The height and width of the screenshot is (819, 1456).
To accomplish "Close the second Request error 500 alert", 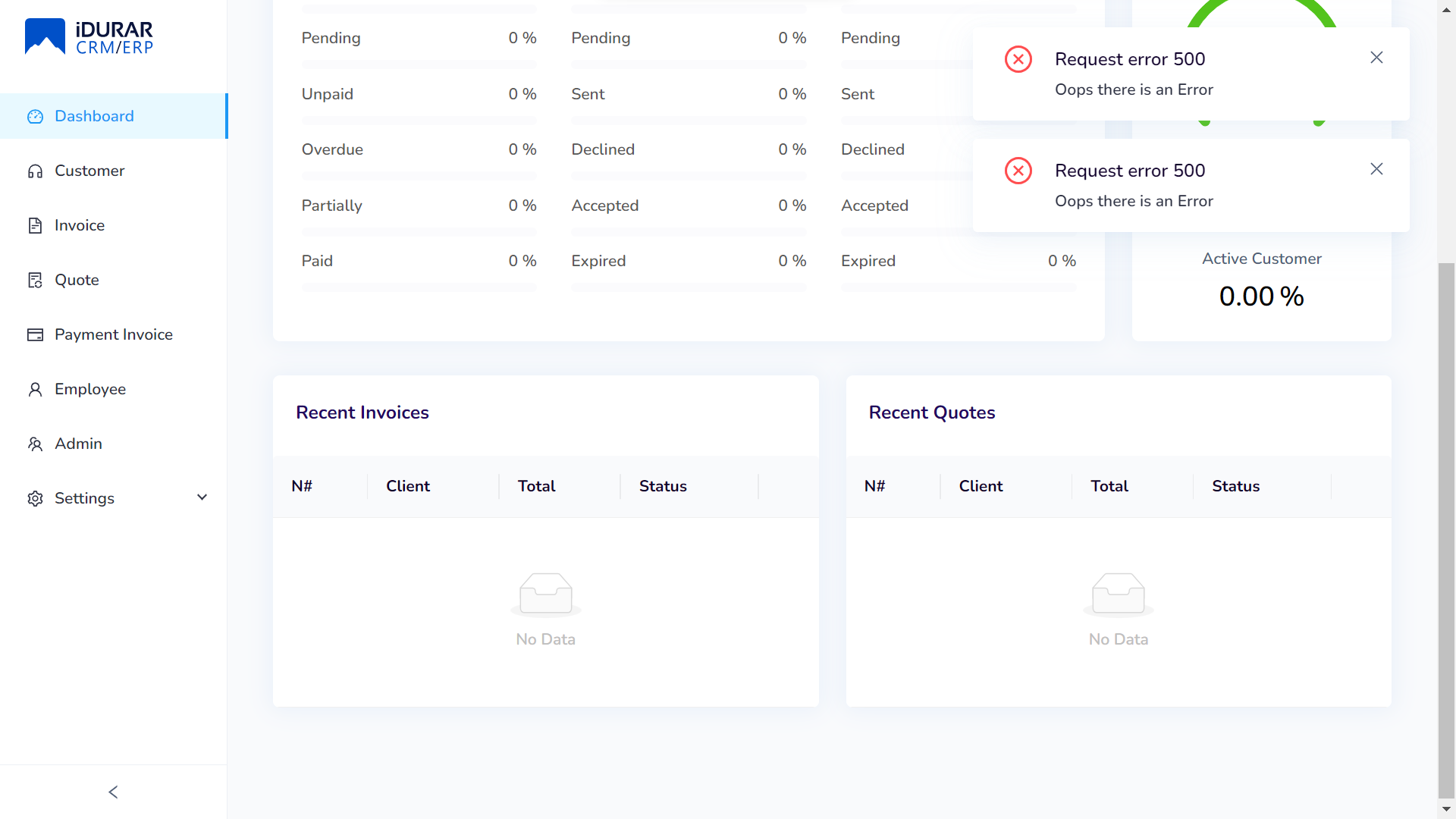I will click(x=1376, y=168).
